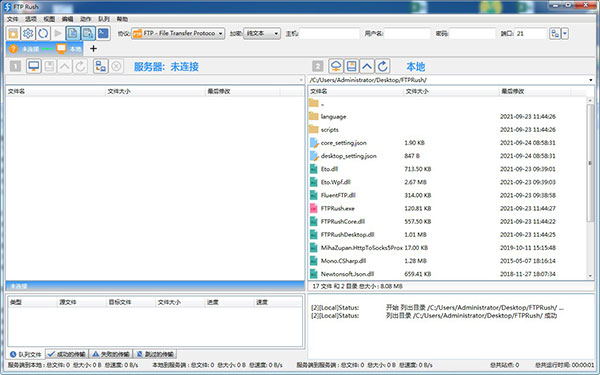This screenshot has width=600, height=375.
Task: Sort local files by the file name column header
Action: pos(356,91)
